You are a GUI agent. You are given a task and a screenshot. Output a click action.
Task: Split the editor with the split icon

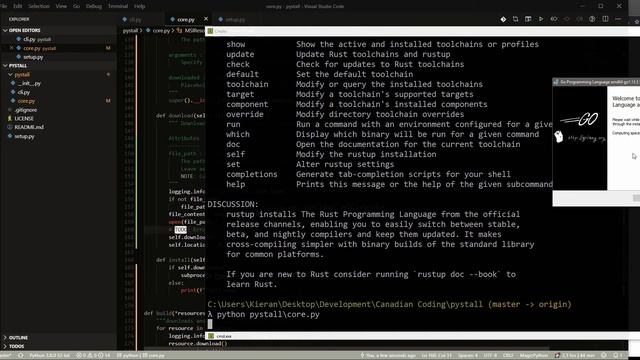pyautogui.click(x=605, y=19)
